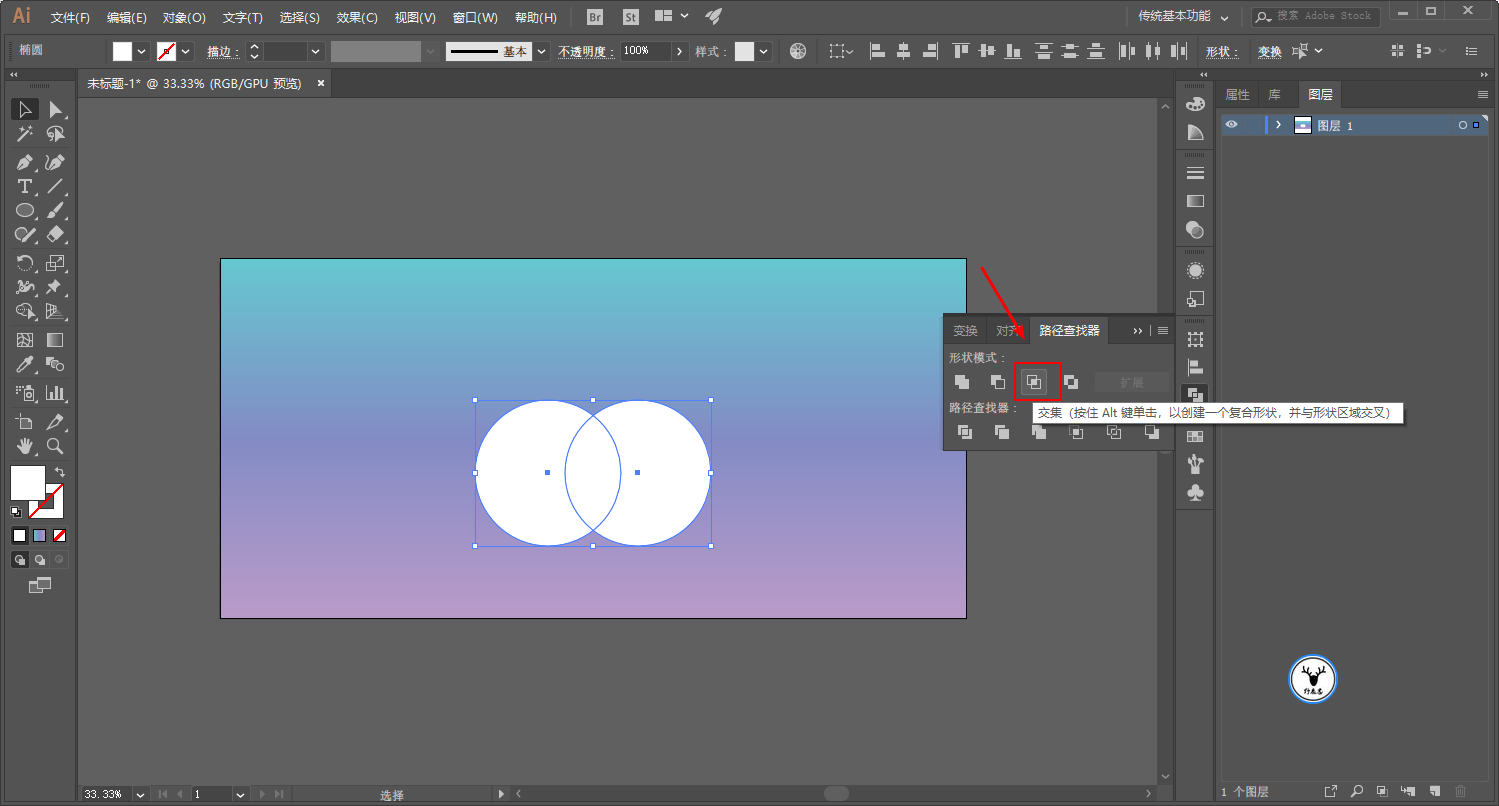Open the 对象(O) menu

click(184, 17)
